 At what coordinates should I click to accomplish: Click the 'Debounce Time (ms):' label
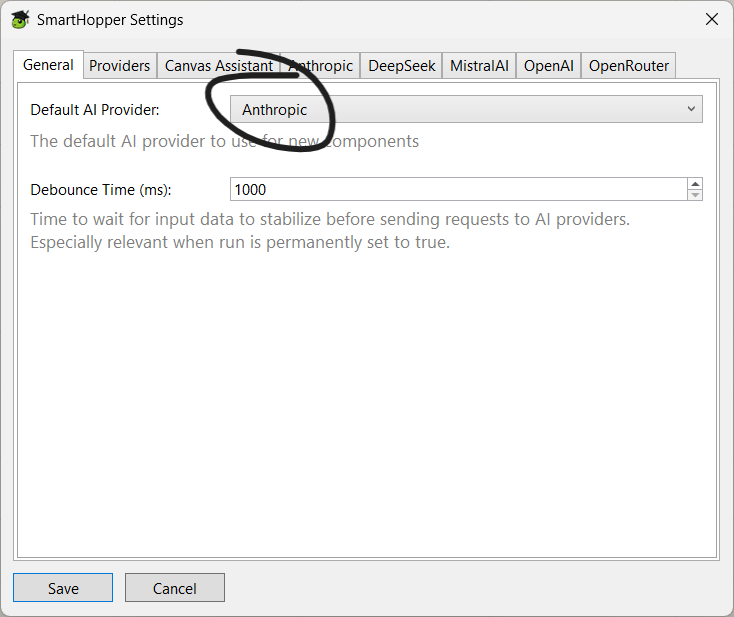101,190
